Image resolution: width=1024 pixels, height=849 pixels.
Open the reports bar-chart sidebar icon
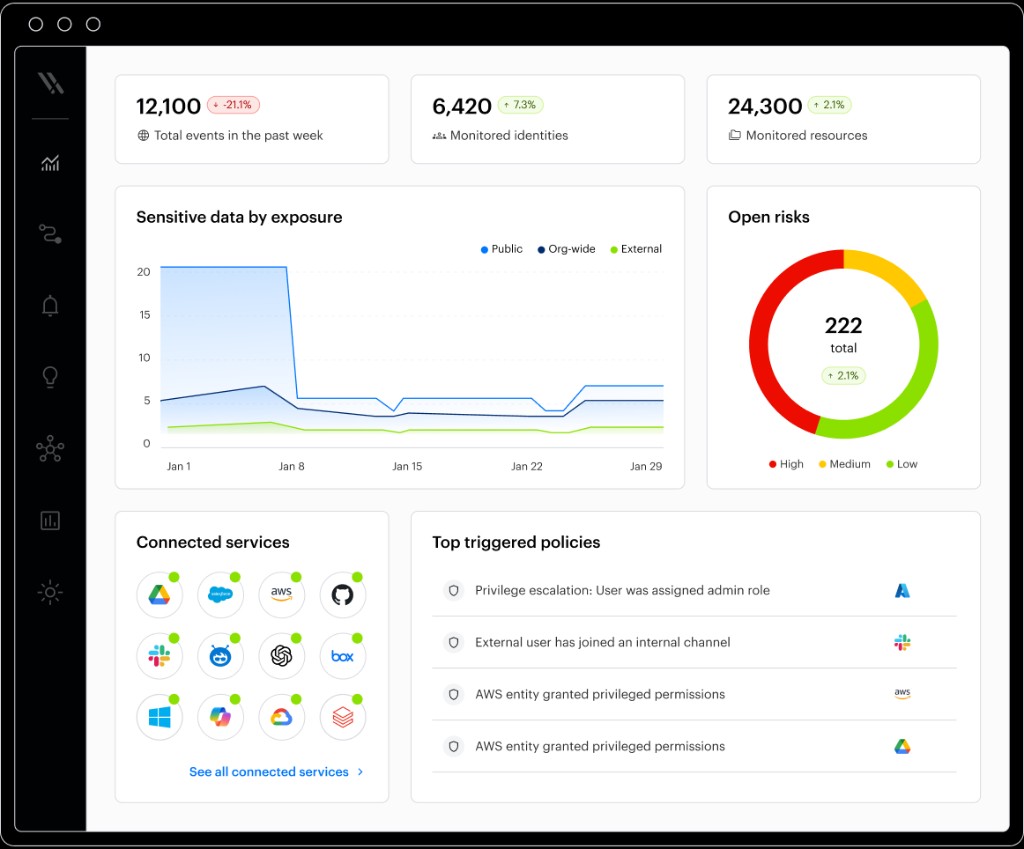pos(50,521)
